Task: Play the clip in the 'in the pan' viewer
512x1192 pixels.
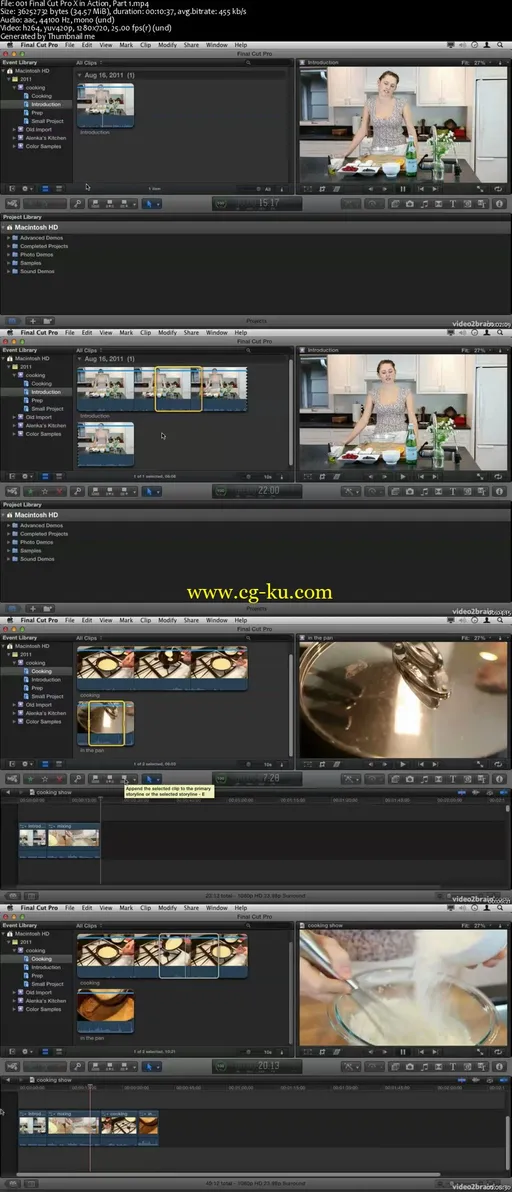Action: 403,764
